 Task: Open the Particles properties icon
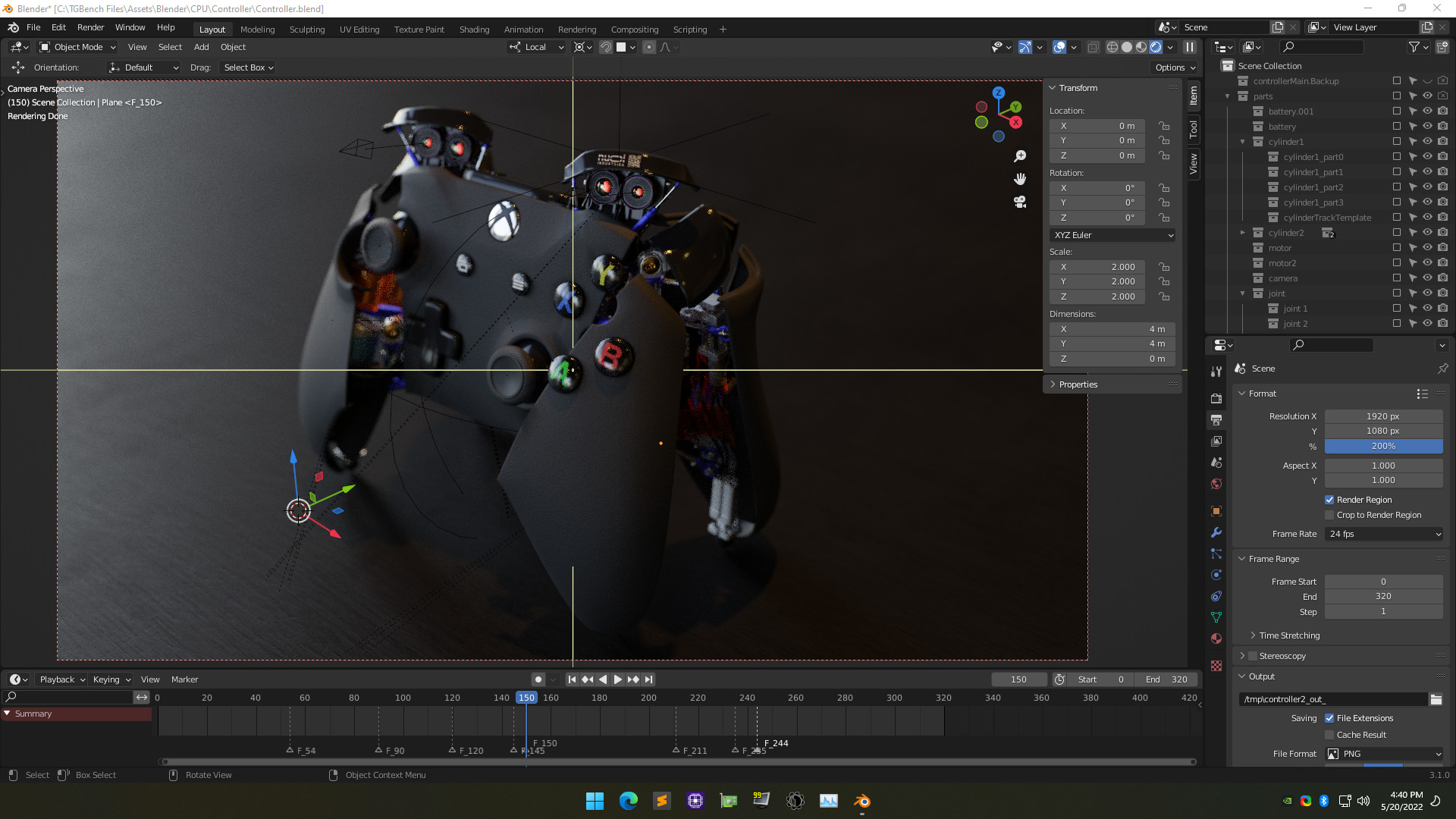click(x=1216, y=554)
